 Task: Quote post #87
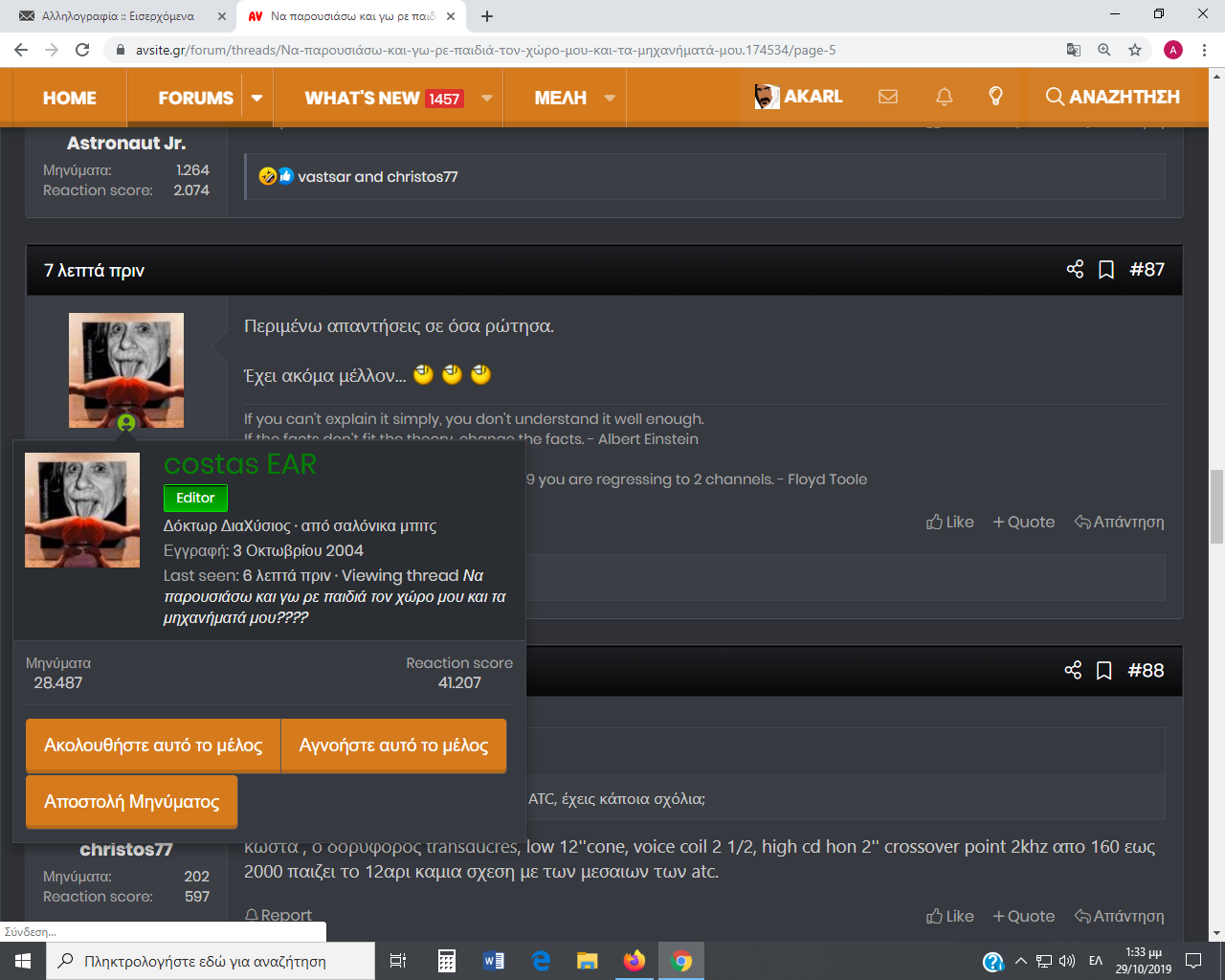tap(1024, 522)
